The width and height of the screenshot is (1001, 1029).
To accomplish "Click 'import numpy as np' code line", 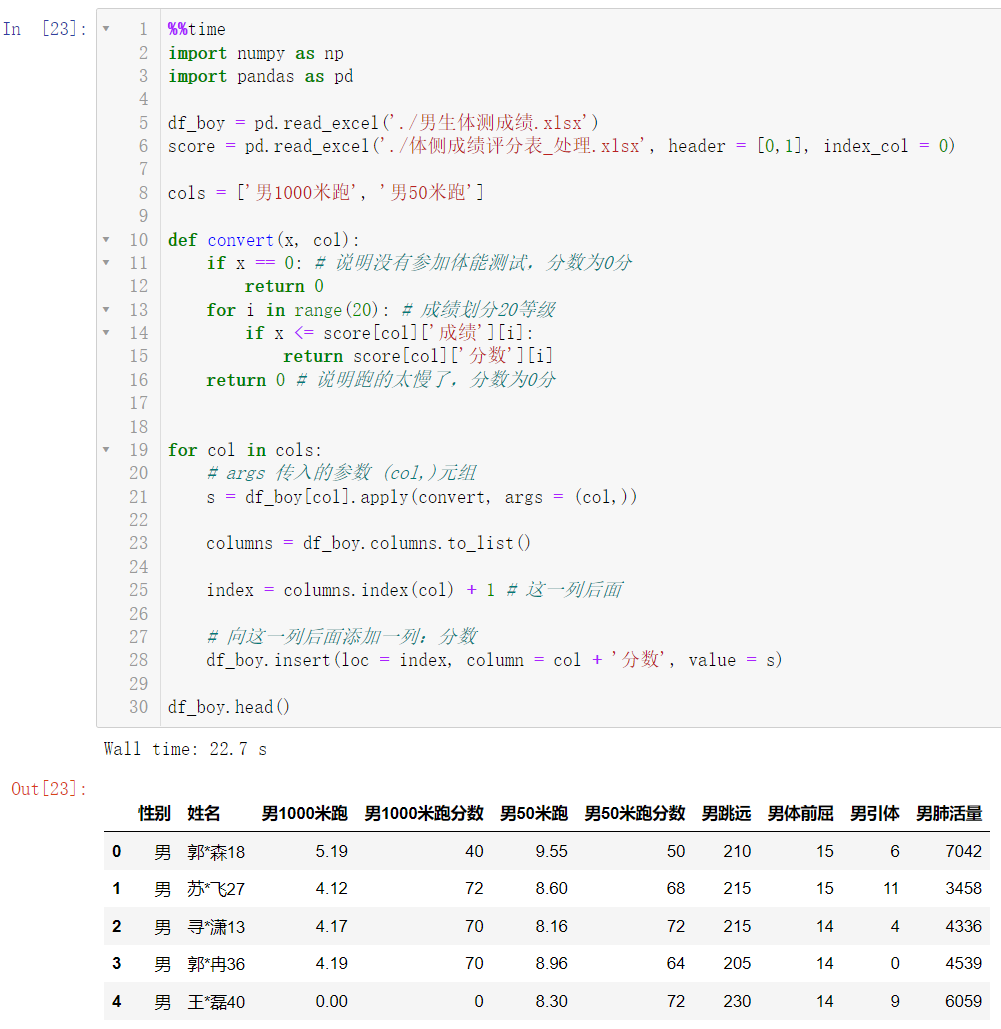I will pyautogui.click(x=255, y=53).
